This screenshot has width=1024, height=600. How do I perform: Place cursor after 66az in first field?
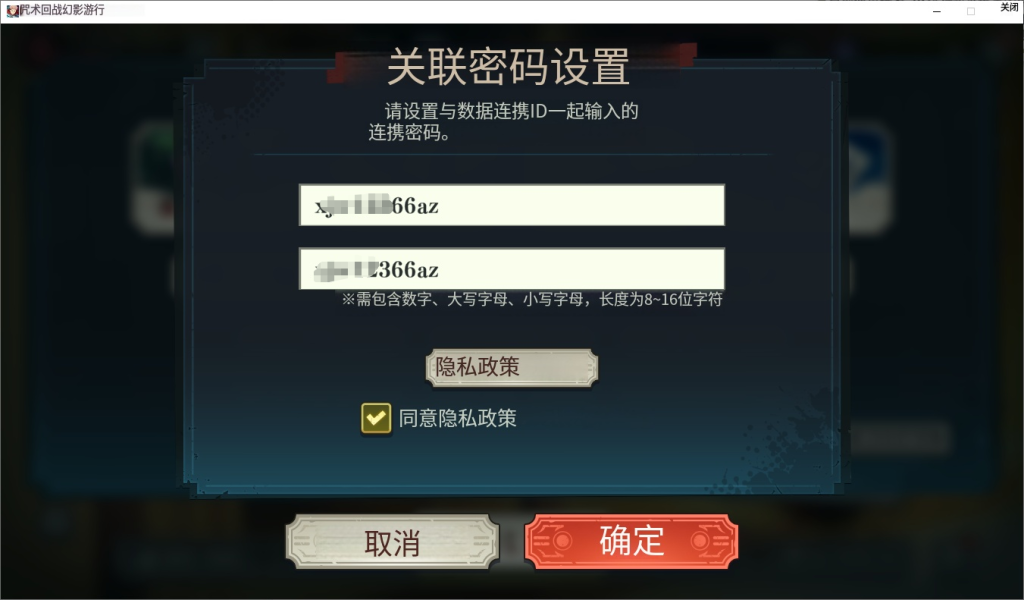(x=440, y=206)
